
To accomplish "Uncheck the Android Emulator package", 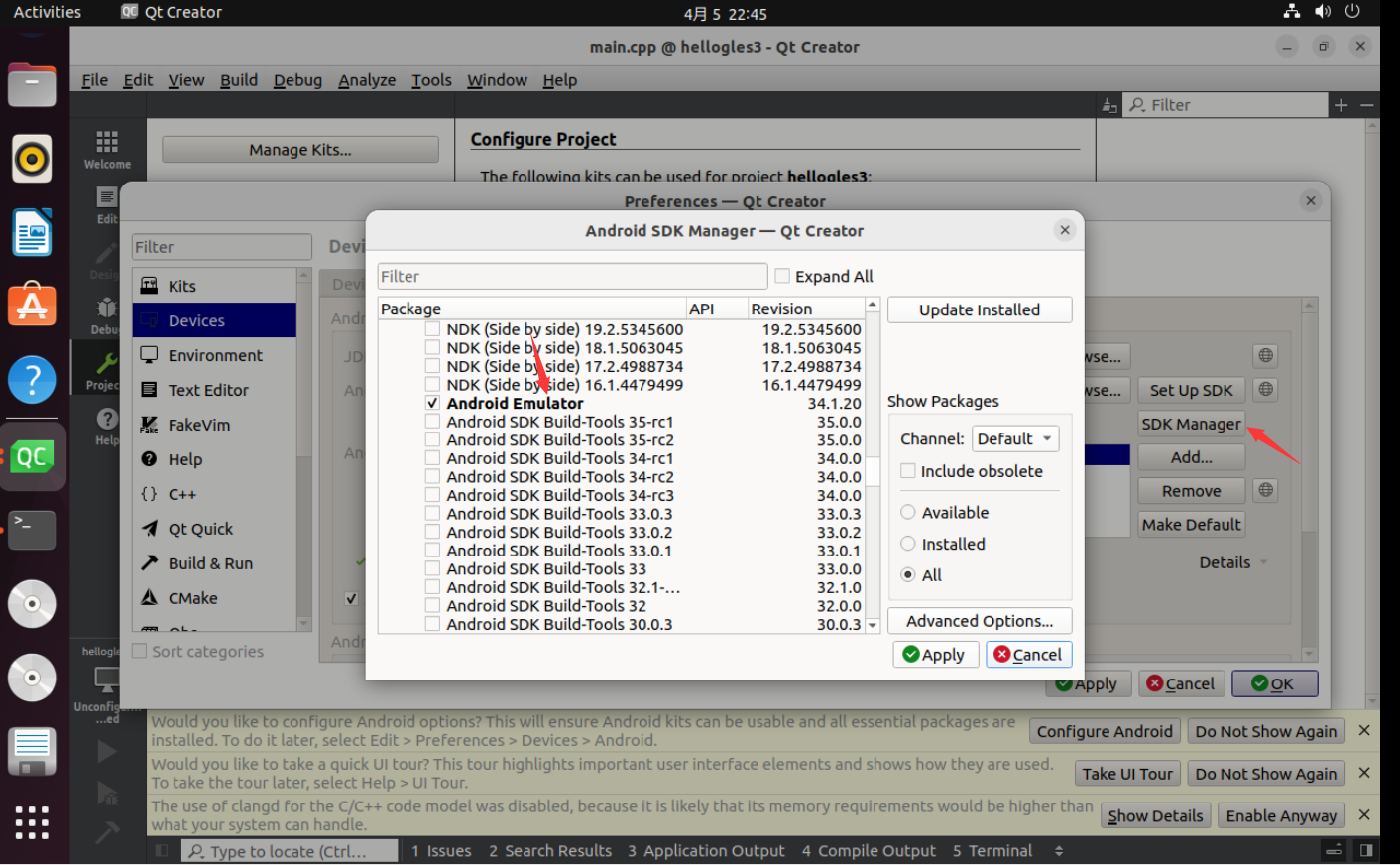I will pos(432,403).
